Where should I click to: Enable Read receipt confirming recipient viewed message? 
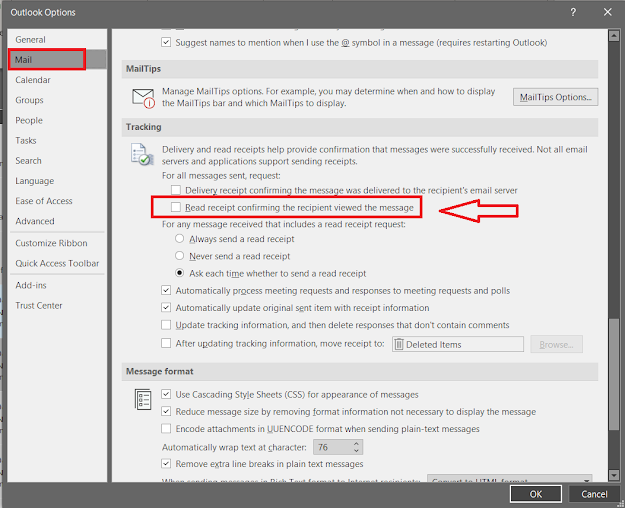click(176, 207)
